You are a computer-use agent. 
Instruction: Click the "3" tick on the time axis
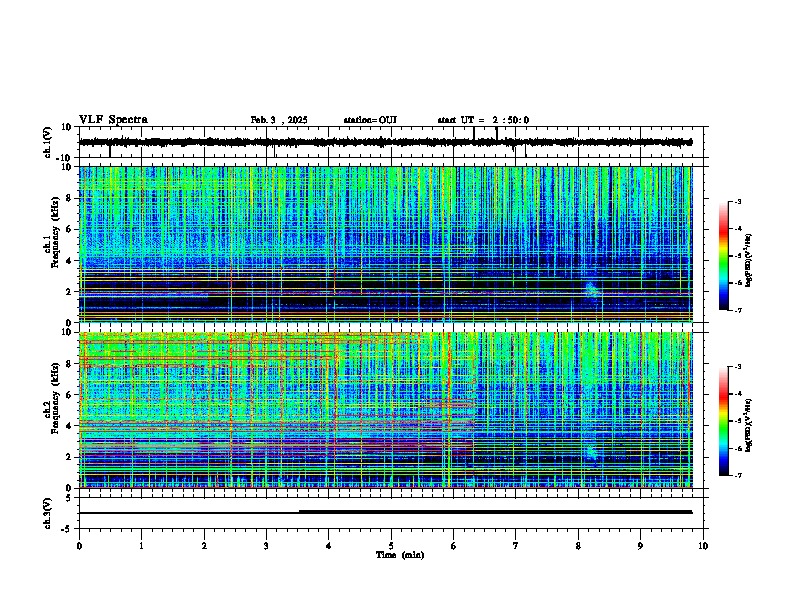(x=266, y=546)
